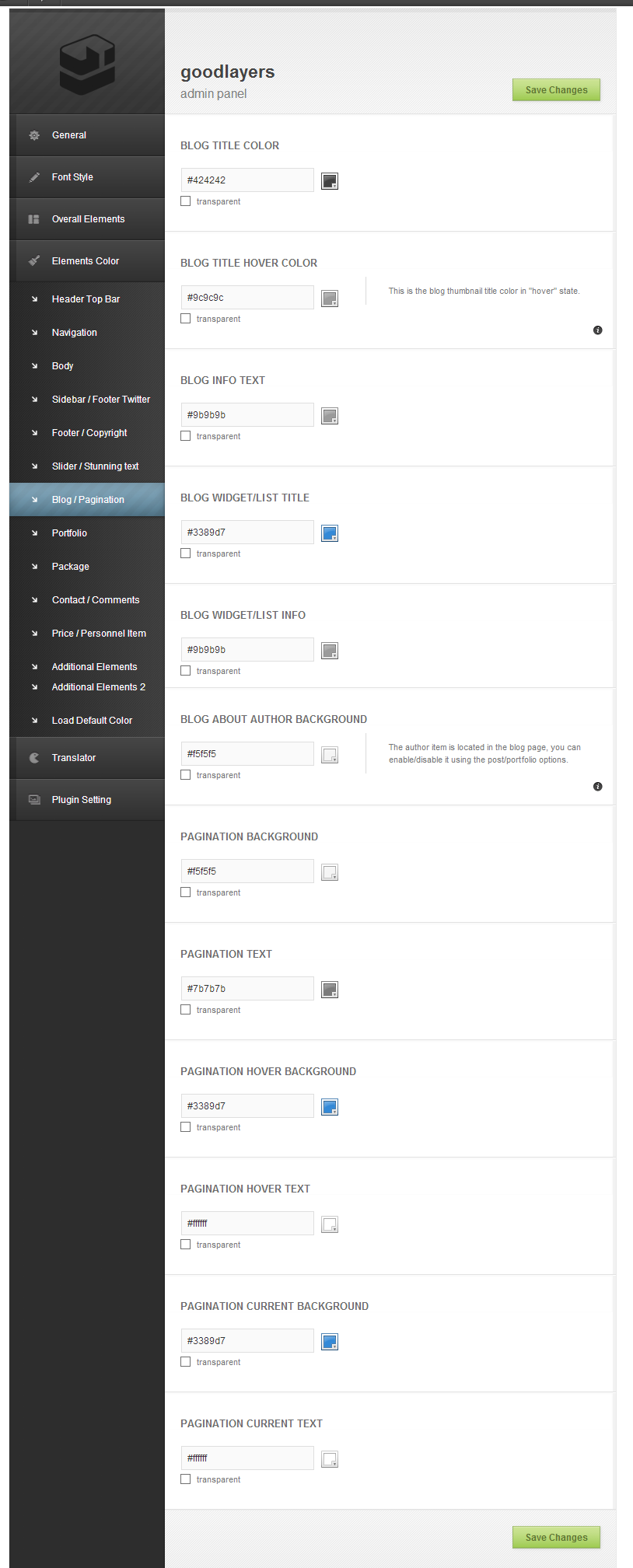Click arrow icon beside Contact / Comments
Image resolution: width=633 pixels, height=1568 pixels.
click(x=34, y=600)
